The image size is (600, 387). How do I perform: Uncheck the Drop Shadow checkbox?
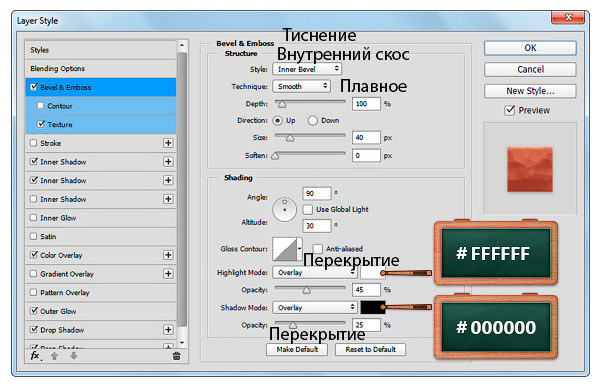click(34, 329)
